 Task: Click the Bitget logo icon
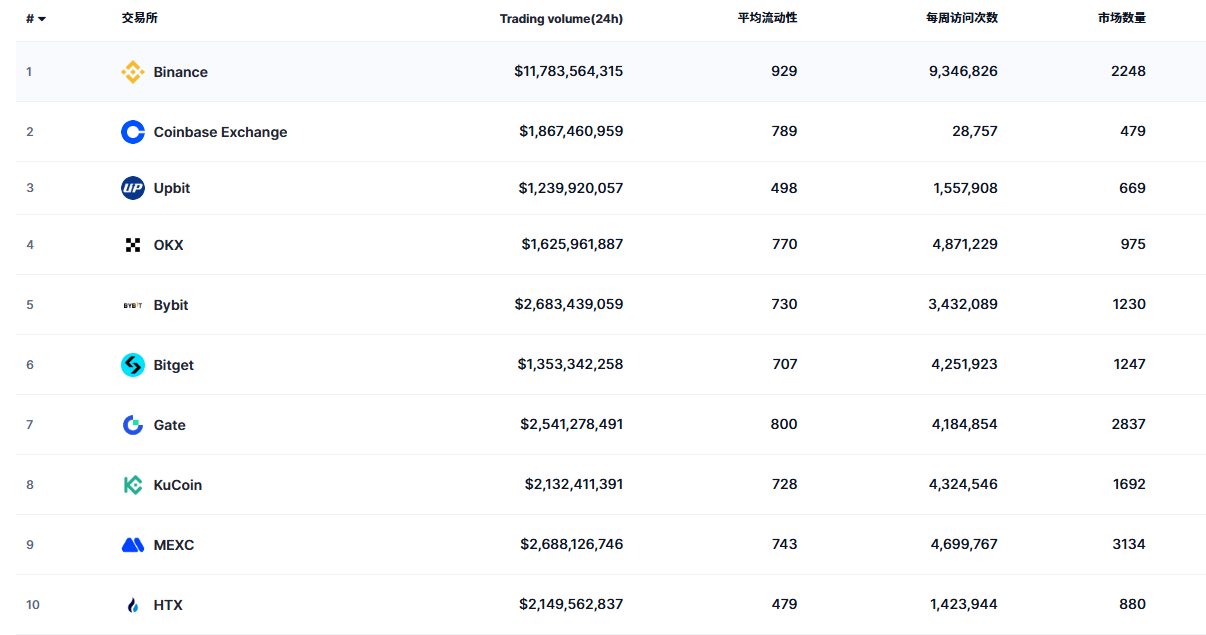(132, 364)
